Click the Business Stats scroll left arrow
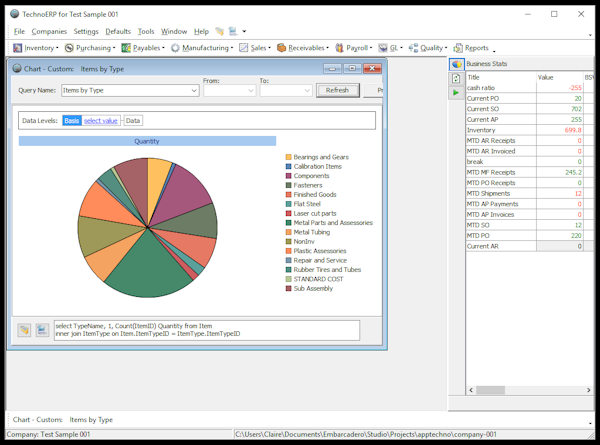Image resolution: width=600 pixels, height=445 pixels. point(471,390)
